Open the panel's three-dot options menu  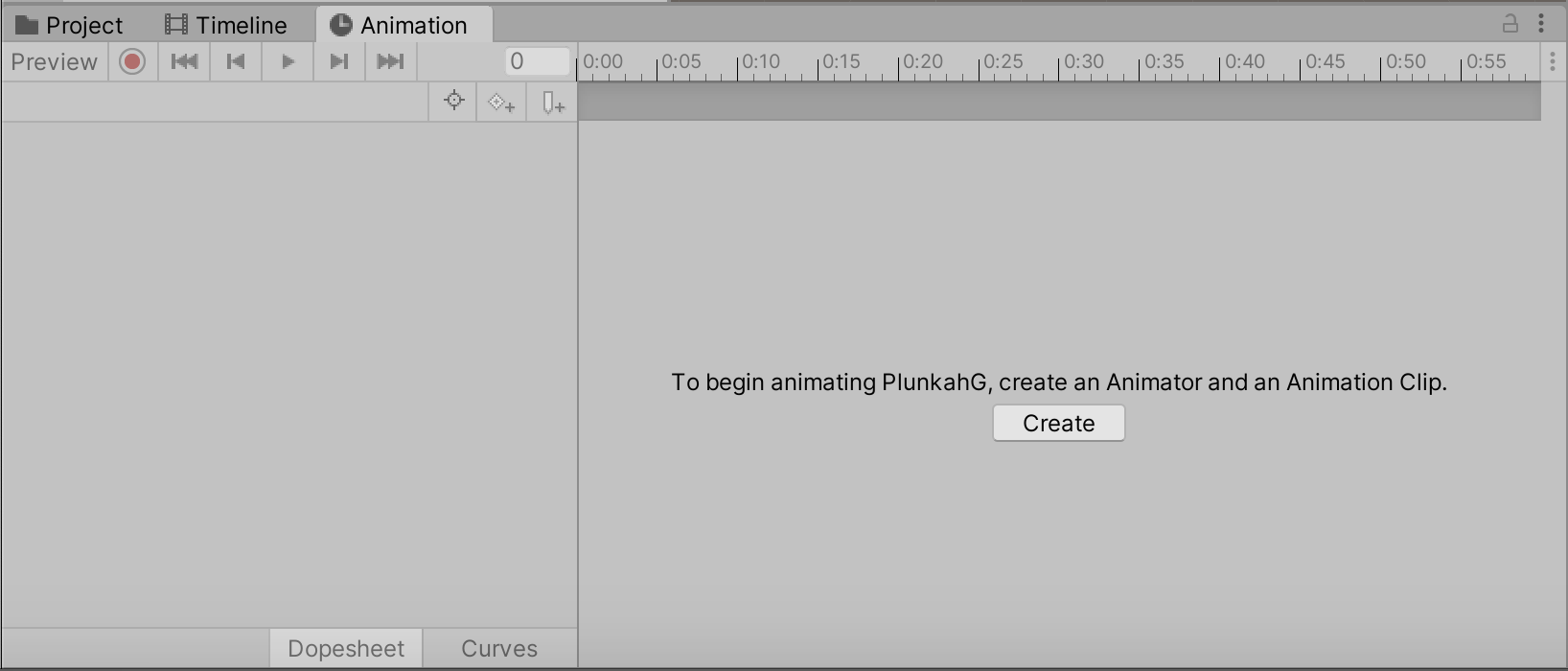tap(1541, 24)
